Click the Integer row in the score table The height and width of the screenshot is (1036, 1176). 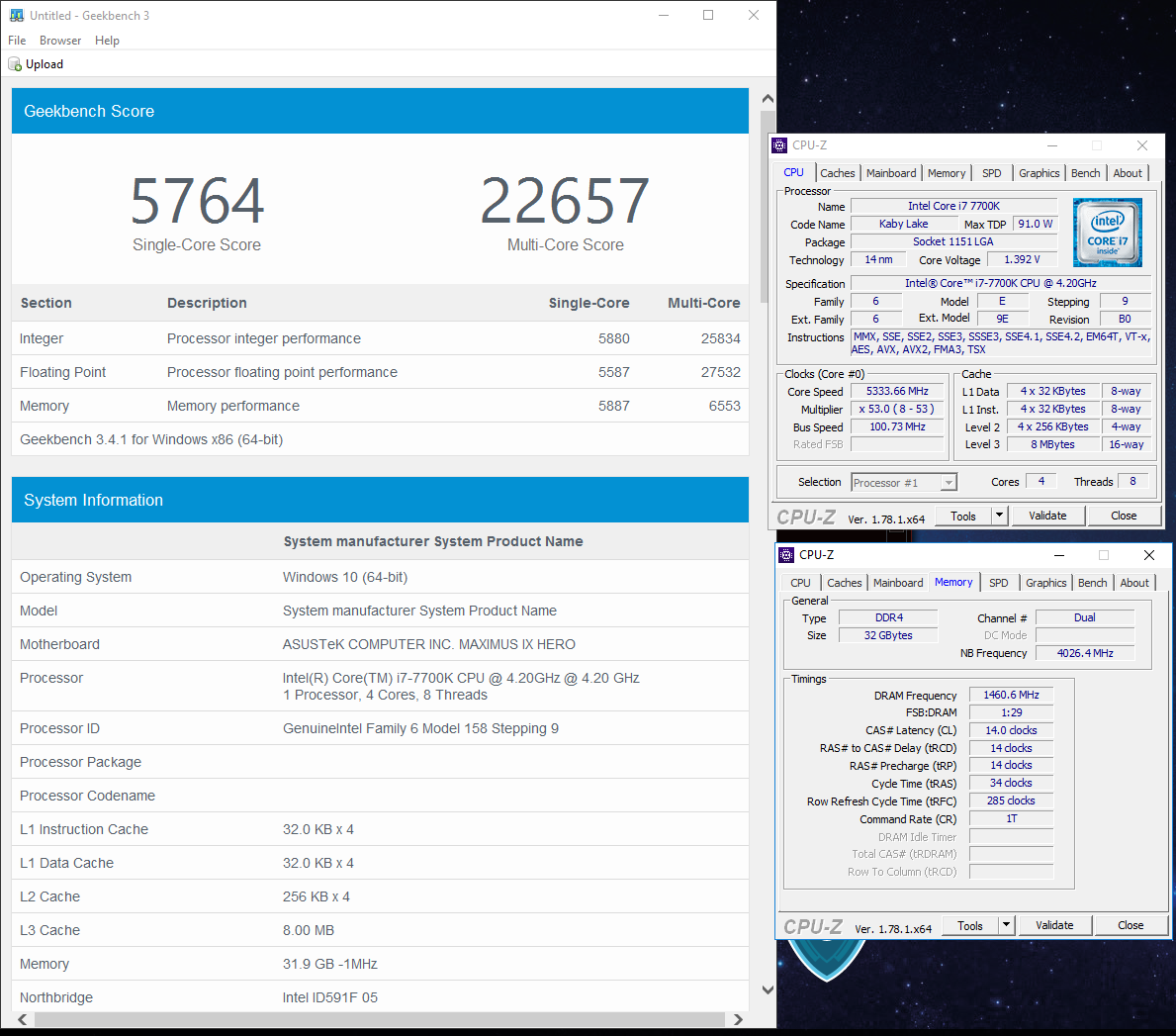pyautogui.click(x=380, y=338)
